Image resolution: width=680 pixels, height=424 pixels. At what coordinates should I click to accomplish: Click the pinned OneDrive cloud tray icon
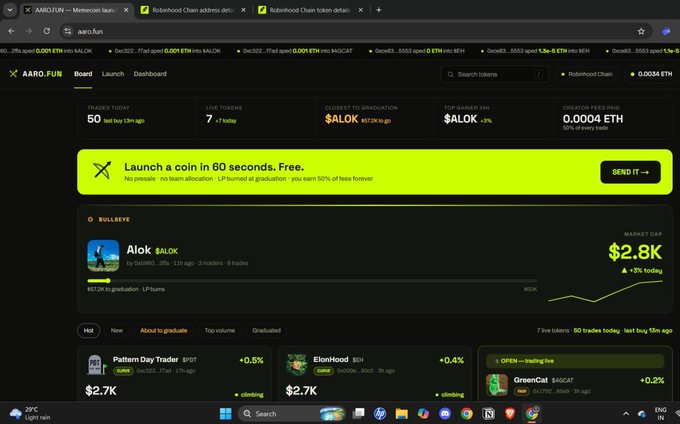tap(642, 414)
